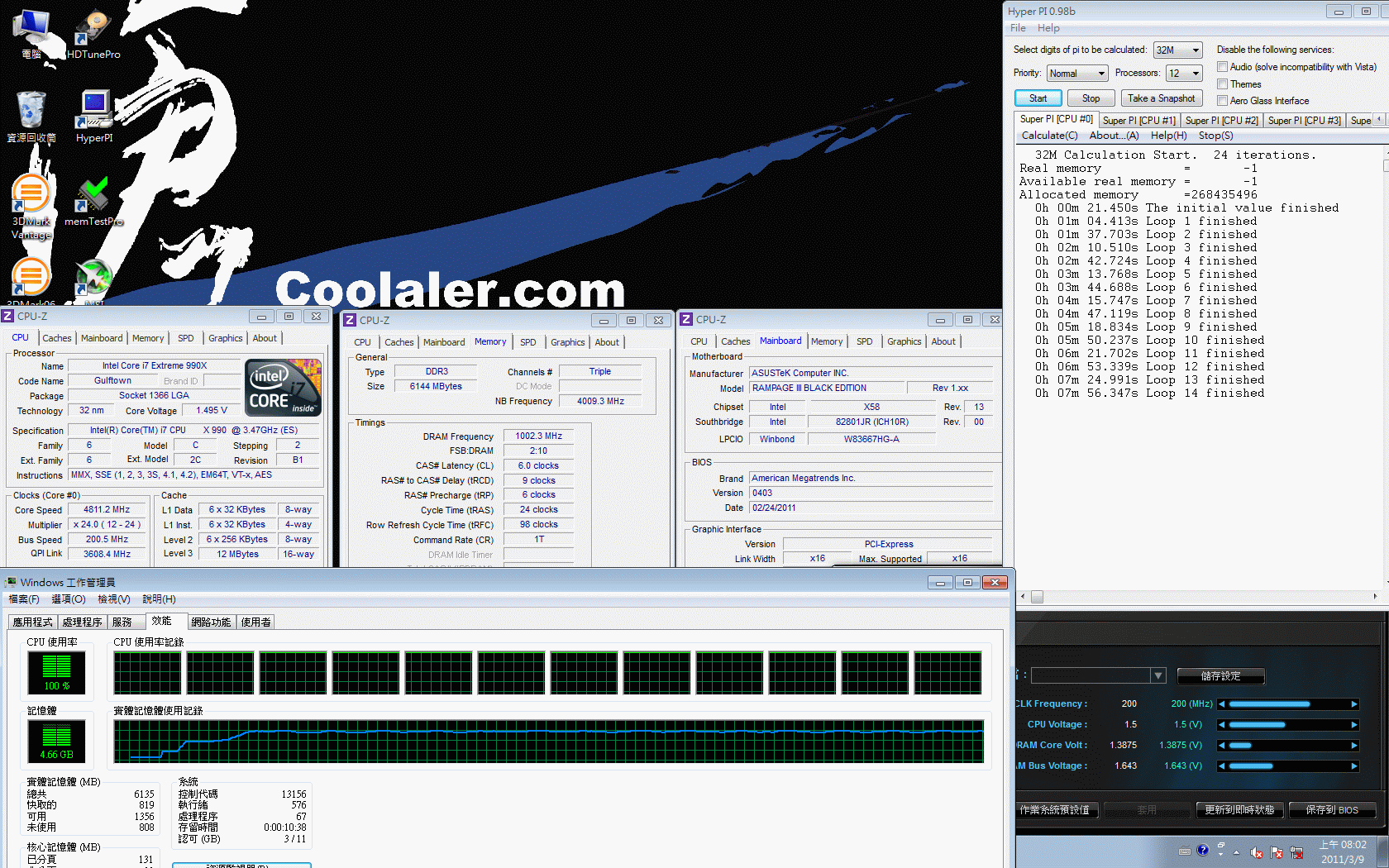The image size is (1389, 868).
Task: Click the Start button in Hyper PI
Action: [x=1038, y=98]
